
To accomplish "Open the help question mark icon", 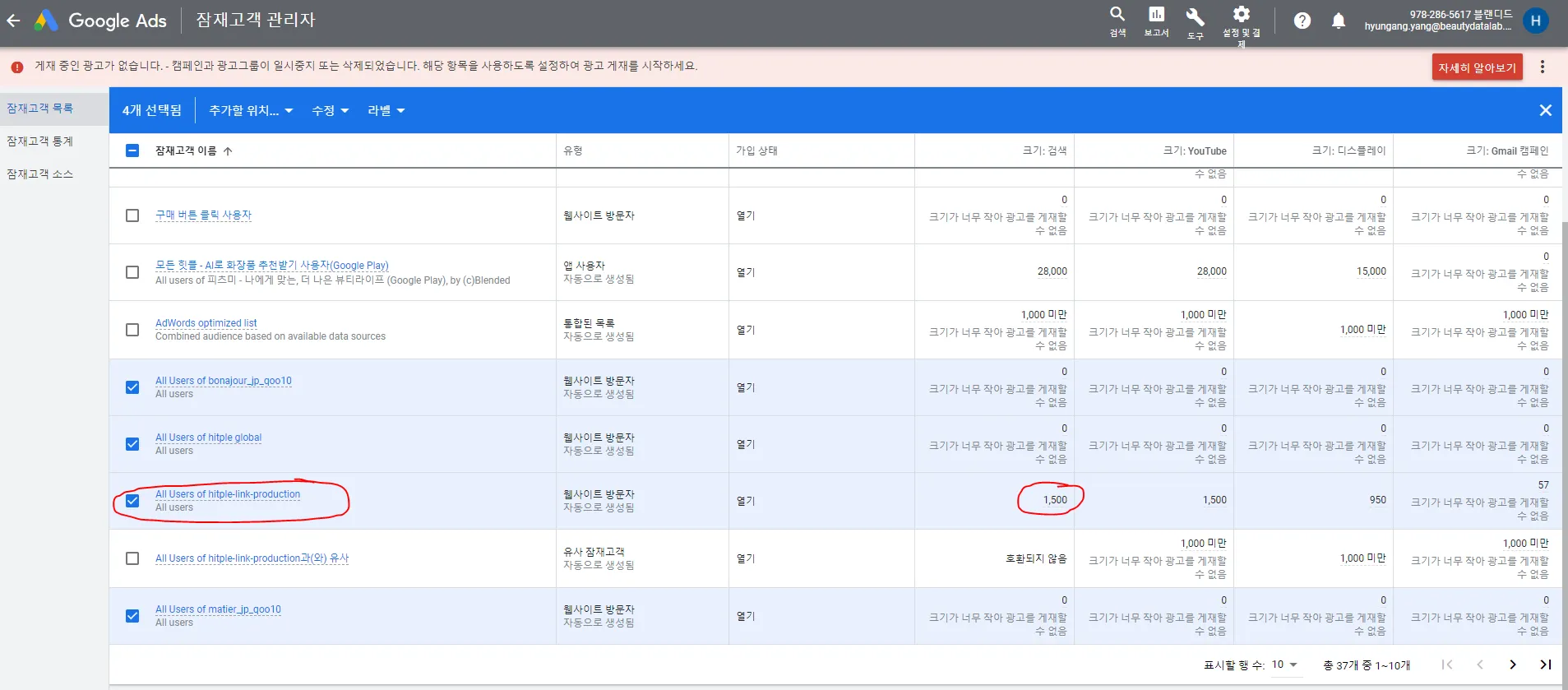I will point(1302,21).
